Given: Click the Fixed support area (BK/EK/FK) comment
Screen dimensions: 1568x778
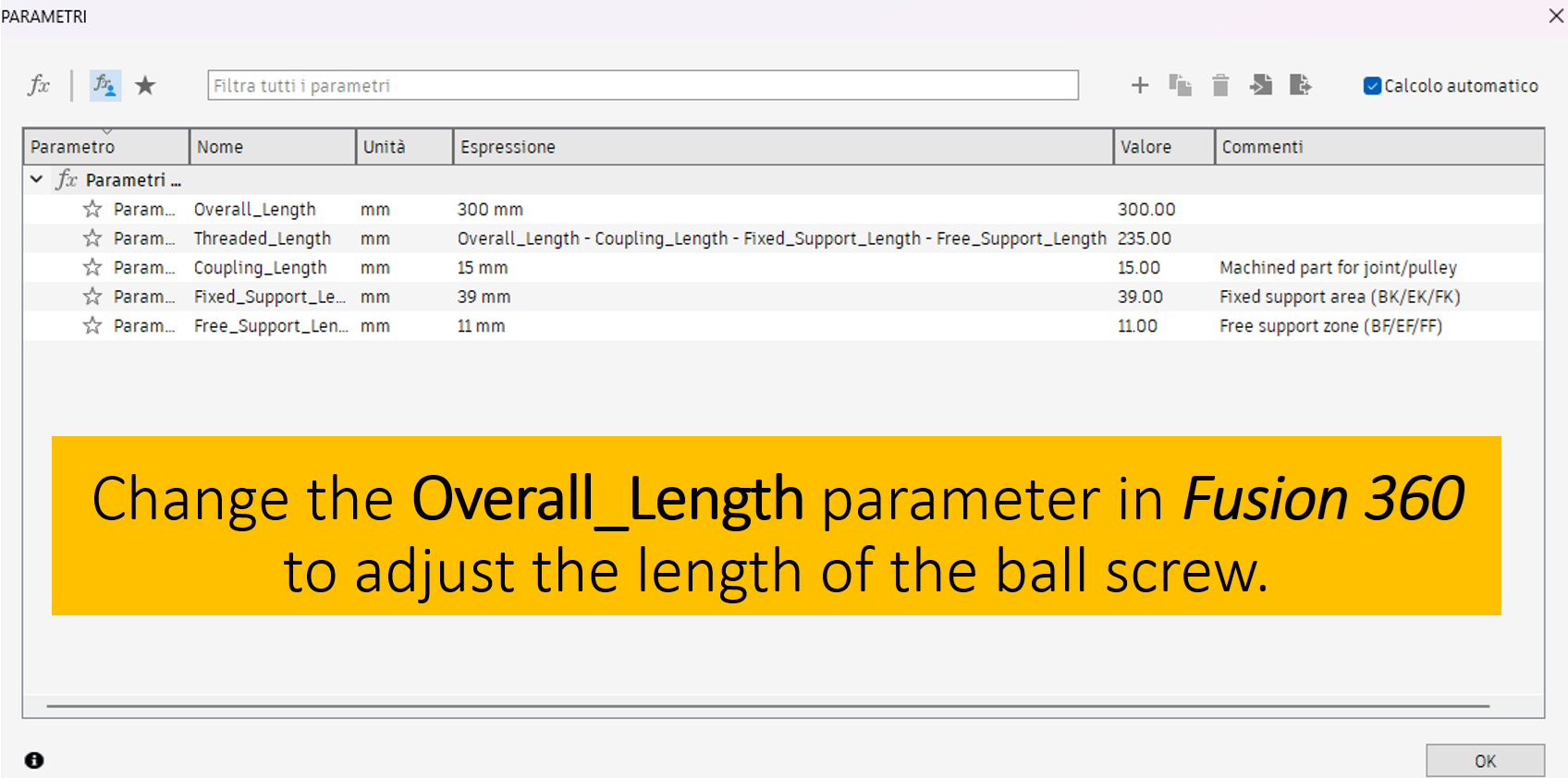Looking at the screenshot, I should tap(1340, 297).
